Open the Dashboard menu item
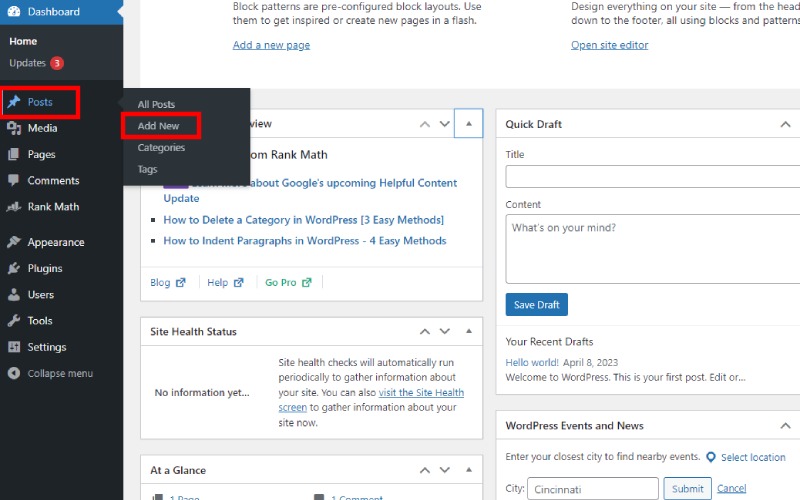The width and height of the screenshot is (800, 500). tap(61, 11)
